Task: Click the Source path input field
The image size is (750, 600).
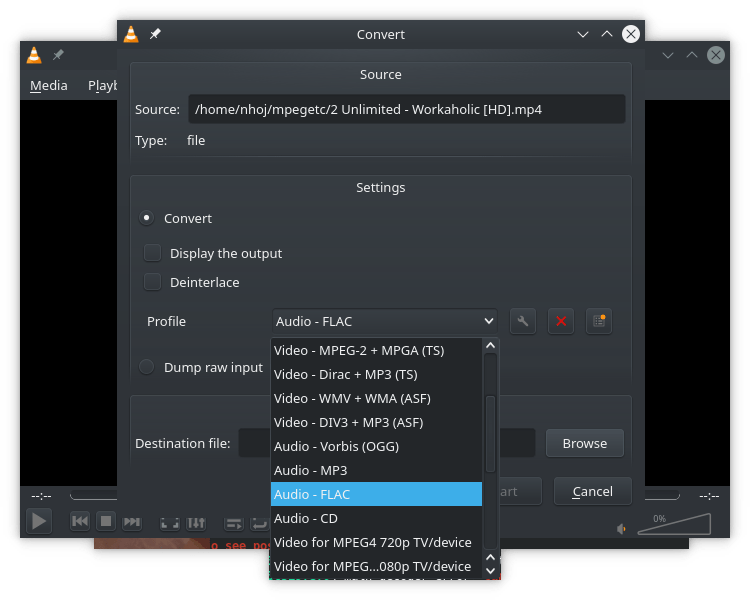Action: coord(407,109)
